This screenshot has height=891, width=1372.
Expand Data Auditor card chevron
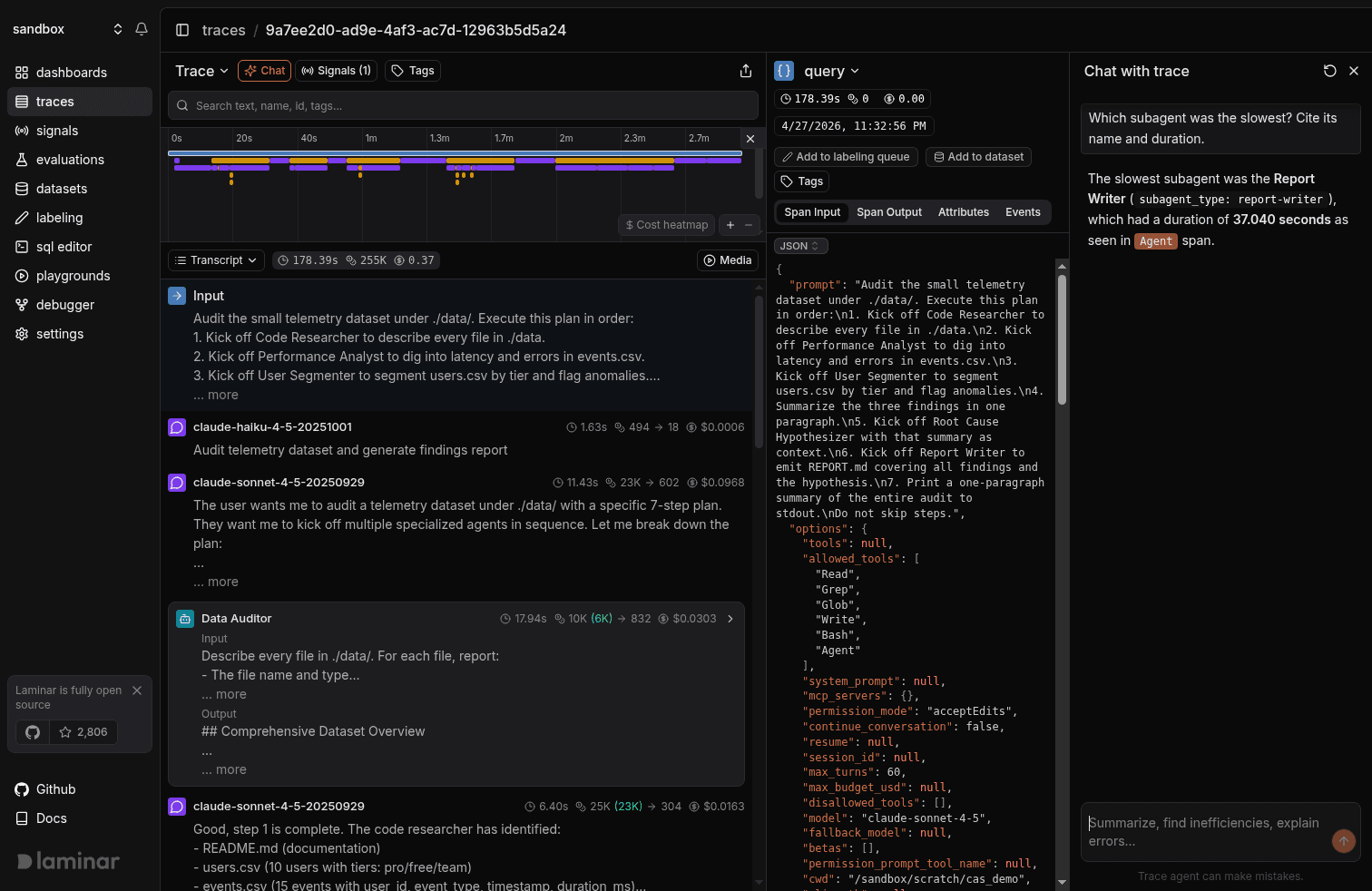730,619
